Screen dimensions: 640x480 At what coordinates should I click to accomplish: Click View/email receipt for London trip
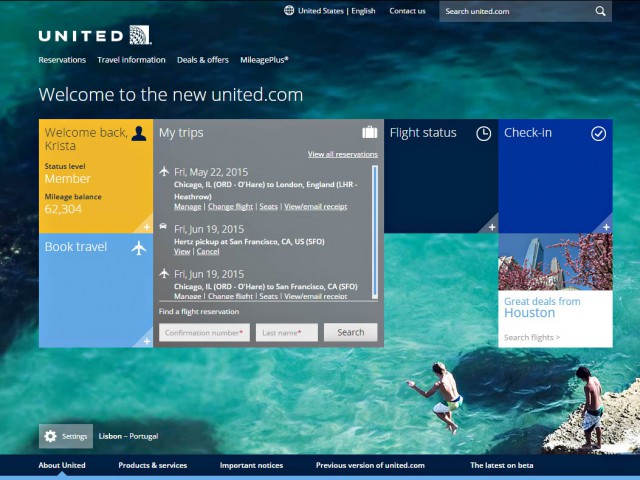316,207
